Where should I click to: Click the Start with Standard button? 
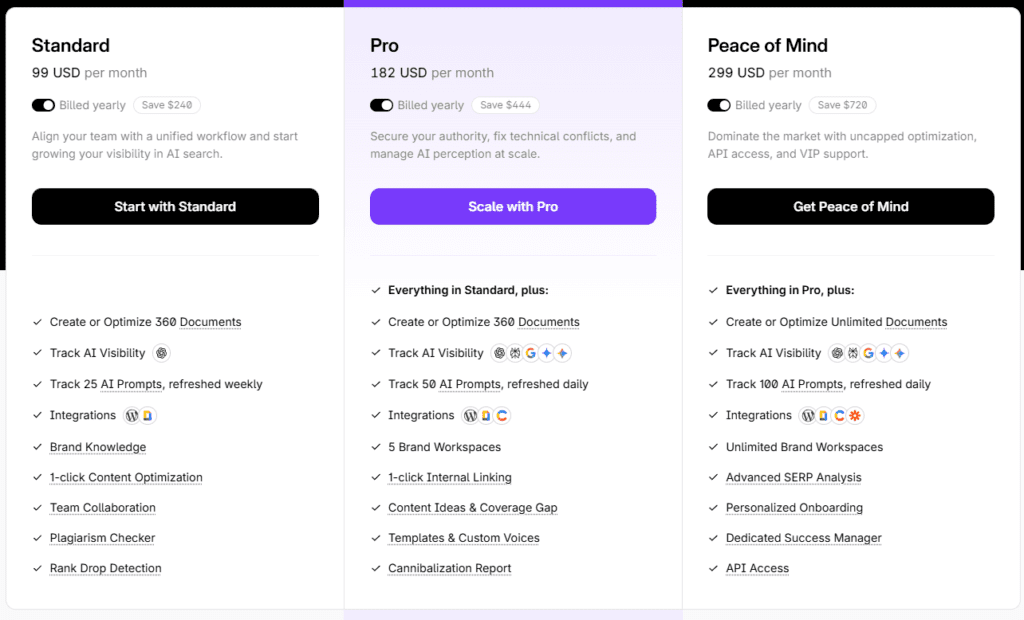click(x=175, y=206)
